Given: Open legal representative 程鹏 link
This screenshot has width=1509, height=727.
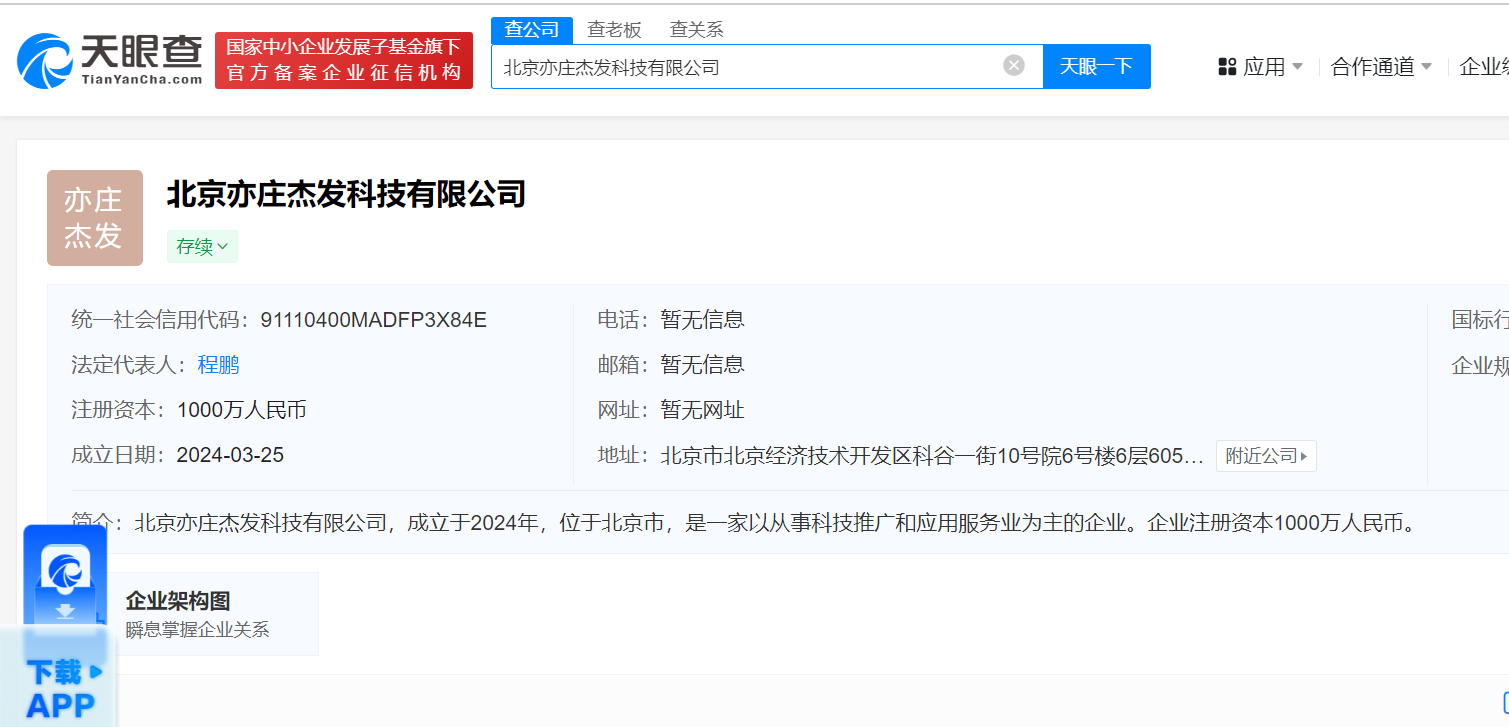Looking at the screenshot, I should click(218, 365).
